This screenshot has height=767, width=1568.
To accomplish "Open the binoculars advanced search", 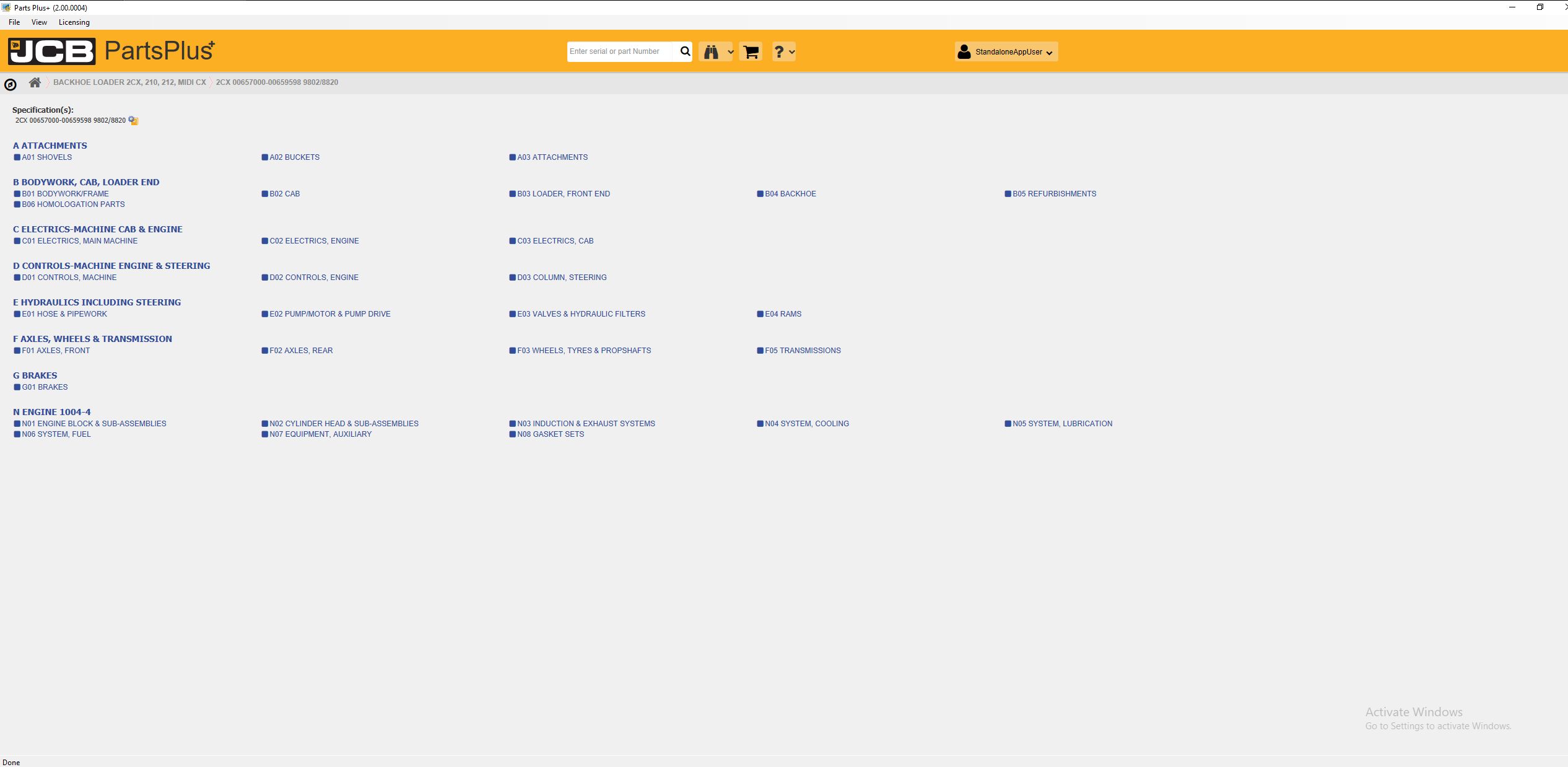I will click(711, 52).
